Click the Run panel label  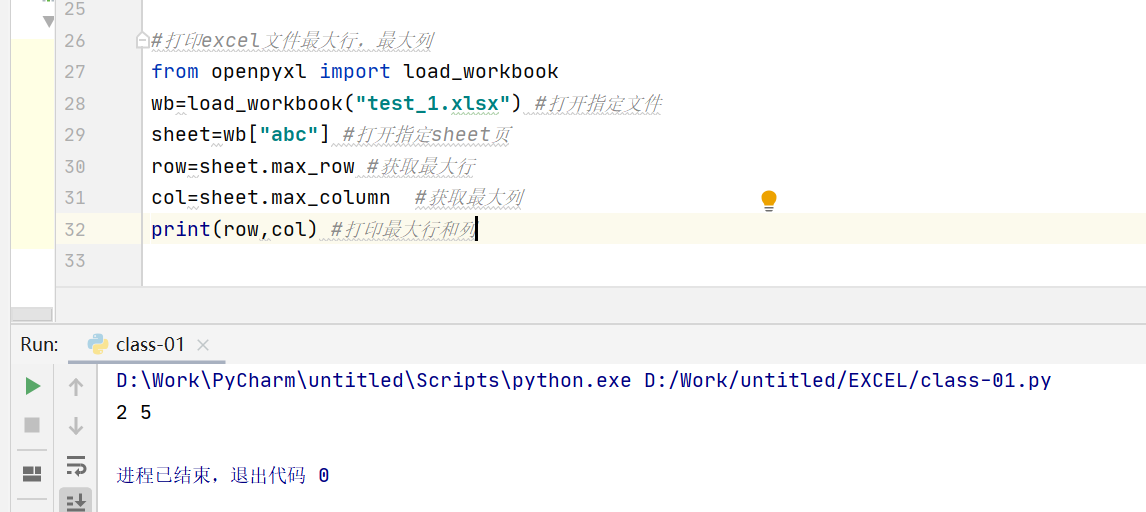click(x=39, y=344)
